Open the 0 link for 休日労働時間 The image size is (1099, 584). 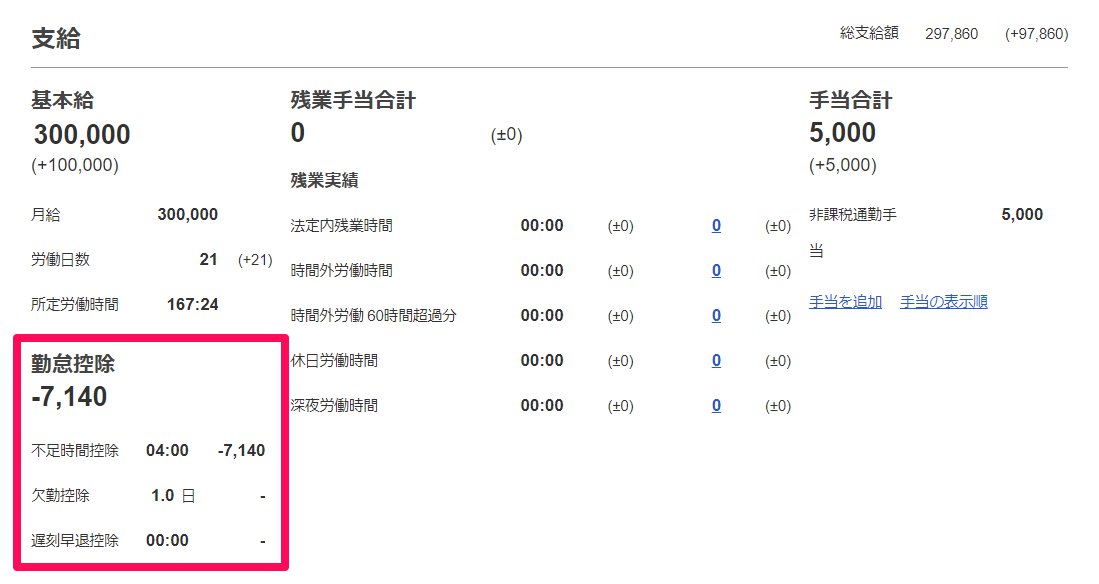coord(716,360)
